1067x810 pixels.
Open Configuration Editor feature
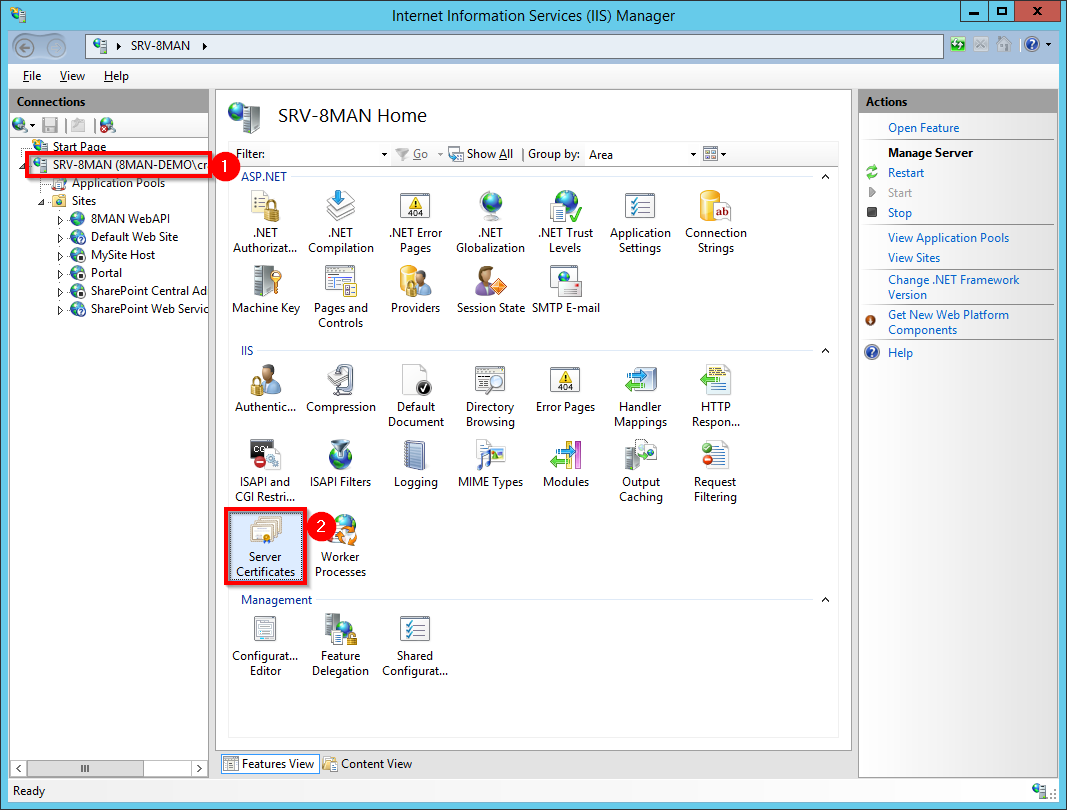tap(265, 645)
